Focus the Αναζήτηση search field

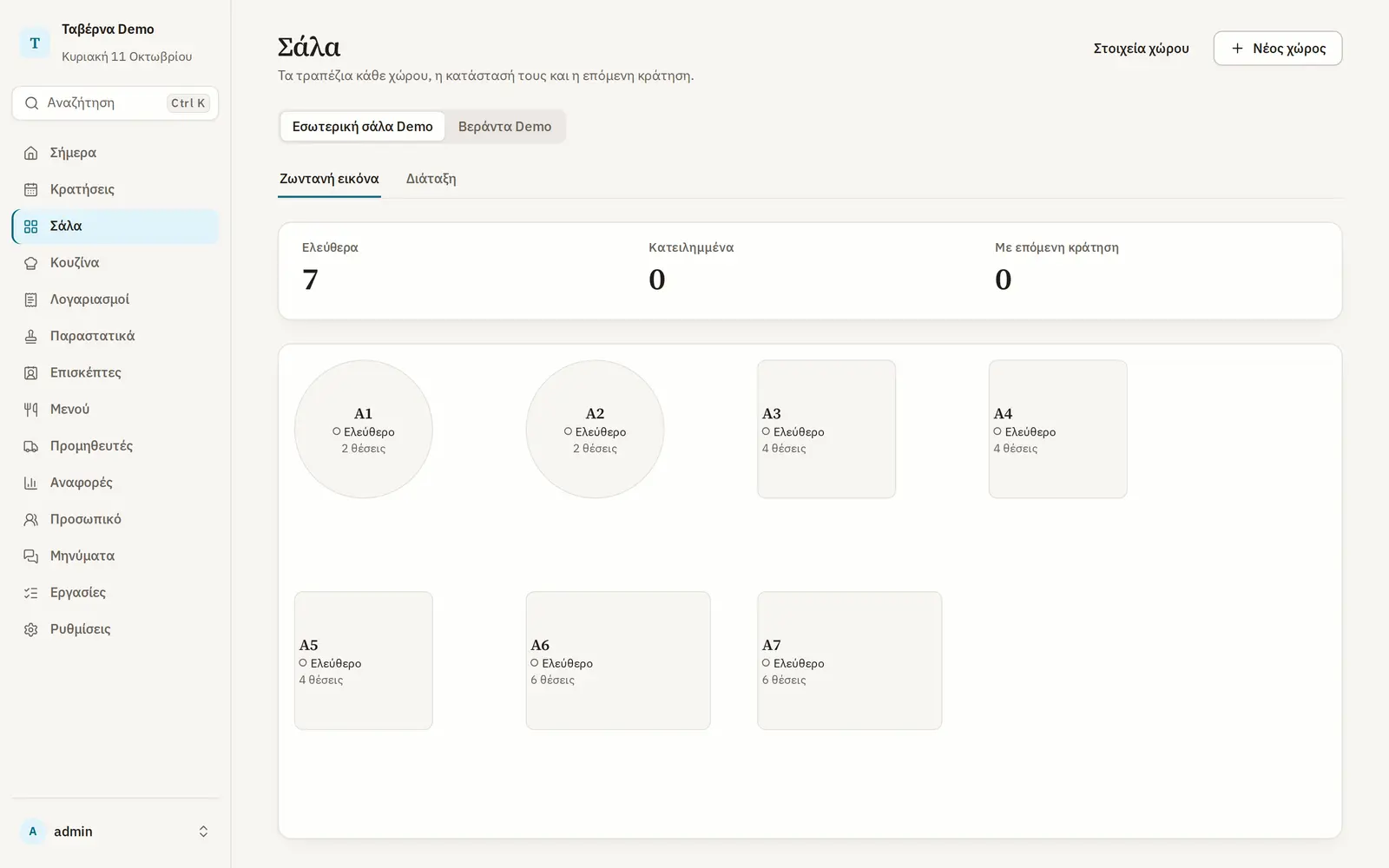[115, 103]
